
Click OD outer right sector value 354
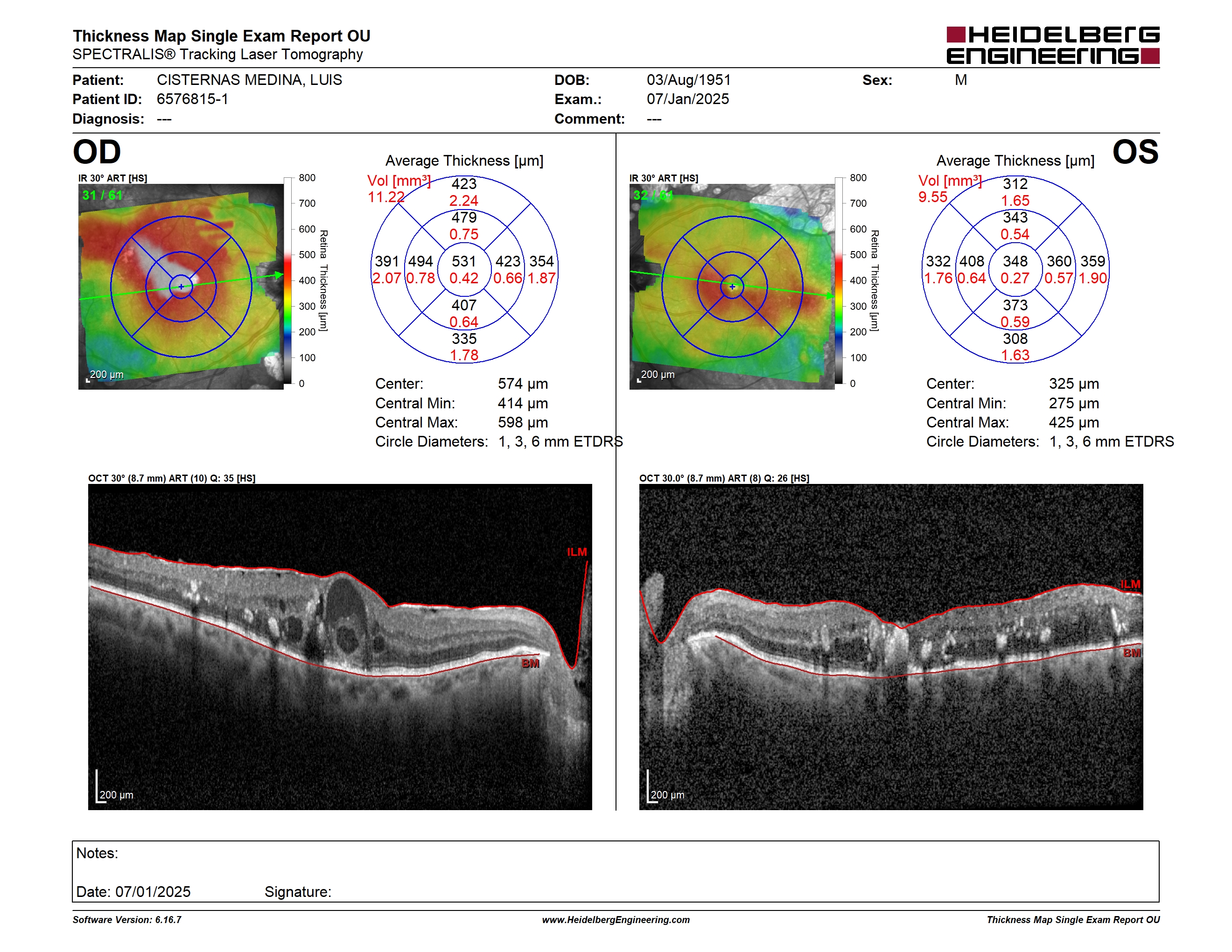click(x=541, y=261)
